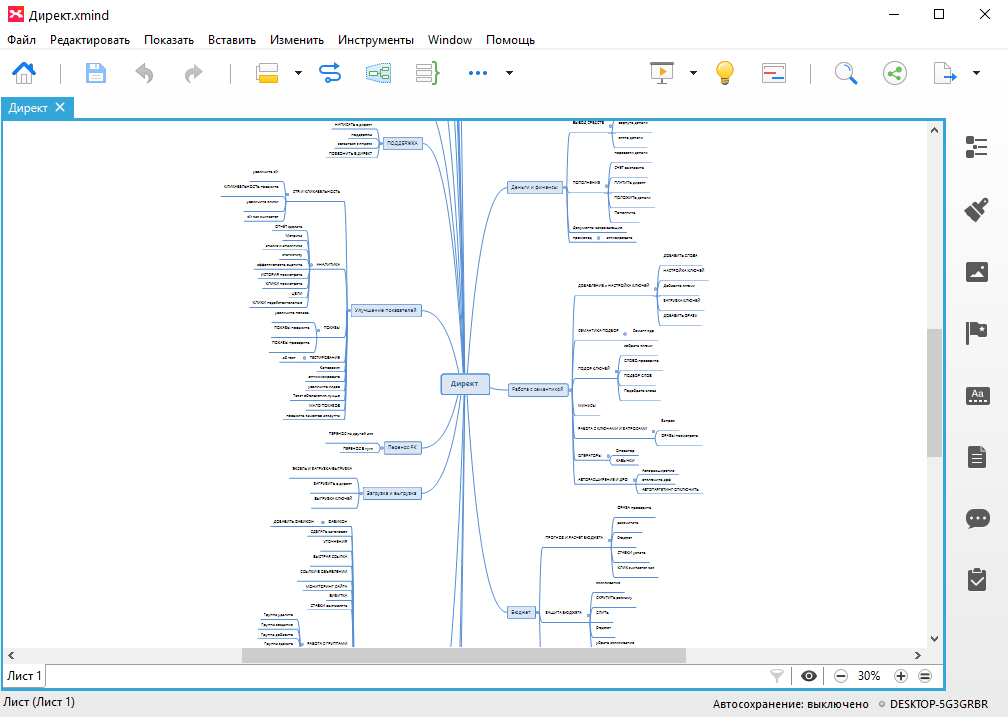Switch to the Директ document tab
Screen dimensions: 1008x717
[28, 108]
